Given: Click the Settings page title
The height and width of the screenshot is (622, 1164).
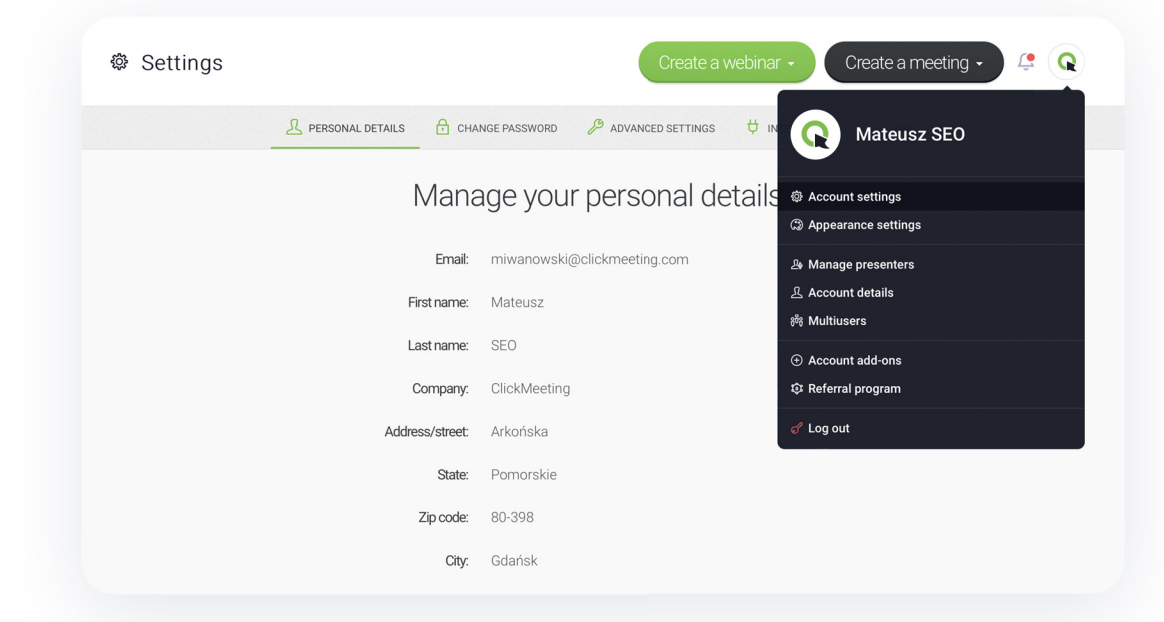Looking at the screenshot, I should pos(182,62).
